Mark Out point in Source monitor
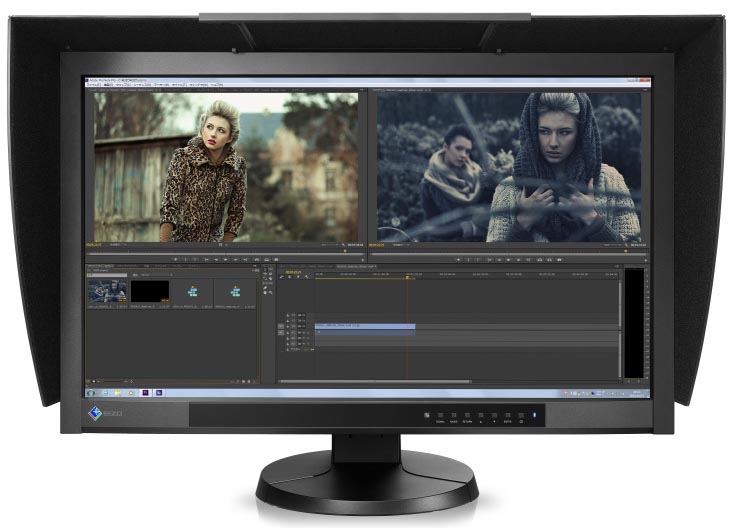The width and height of the screenshot is (732, 528). (195, 260)
